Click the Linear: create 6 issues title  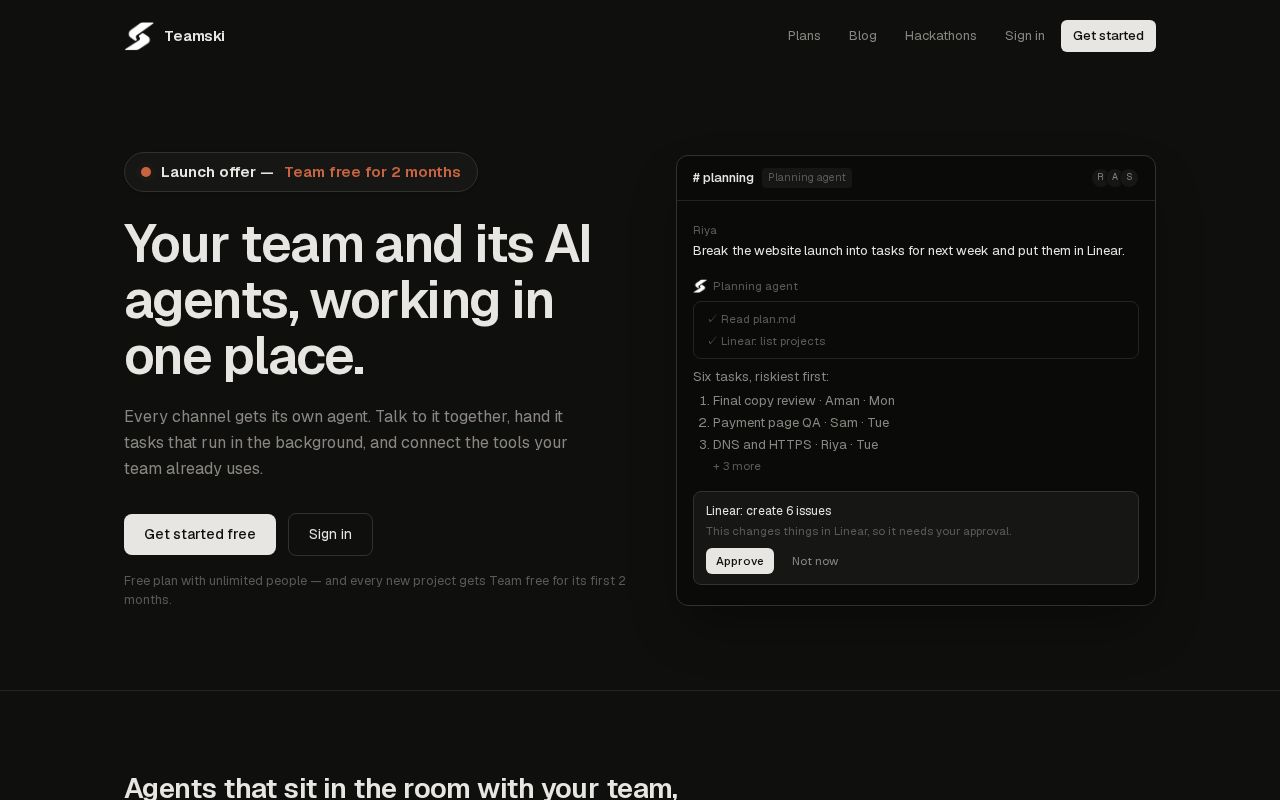[x=768, y=511]
